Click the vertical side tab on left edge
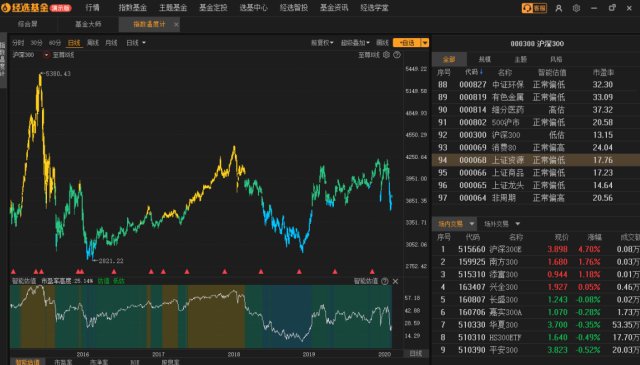This screenshot has height=365, width=640. pyautogui.click(x=2, y=59)
